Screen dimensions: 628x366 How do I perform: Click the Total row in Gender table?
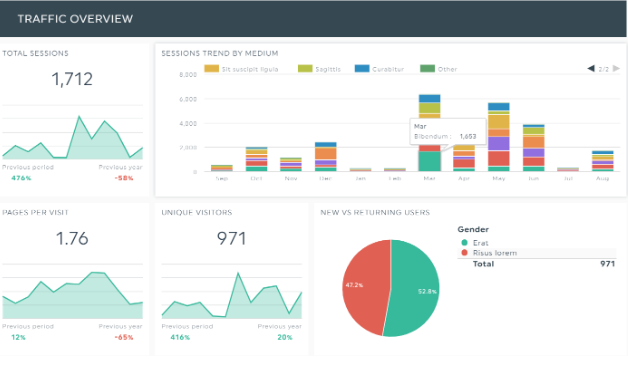(x=537, y=264)
